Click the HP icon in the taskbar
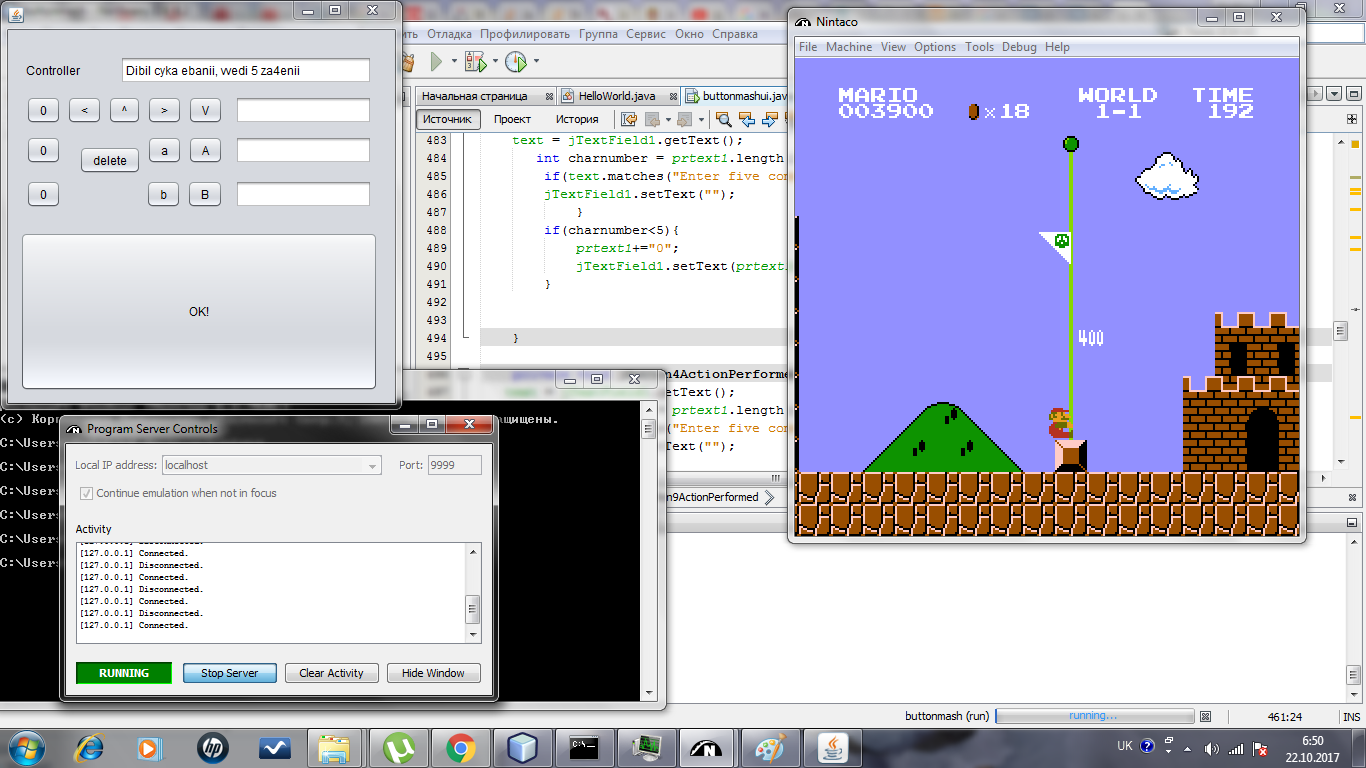The image size is (1366, 768). pos(212,747)
